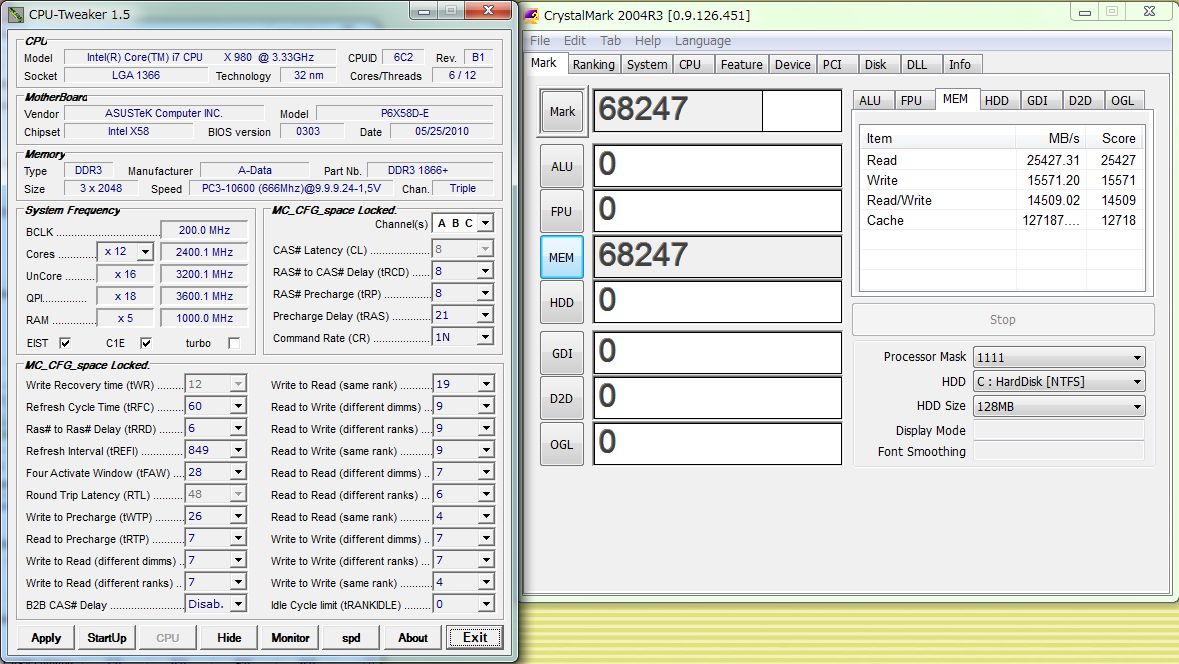This screenshot has width=1179, height=664.
Task: Open the Help menu in CrystalMark
Action: (x=647, y=41)
